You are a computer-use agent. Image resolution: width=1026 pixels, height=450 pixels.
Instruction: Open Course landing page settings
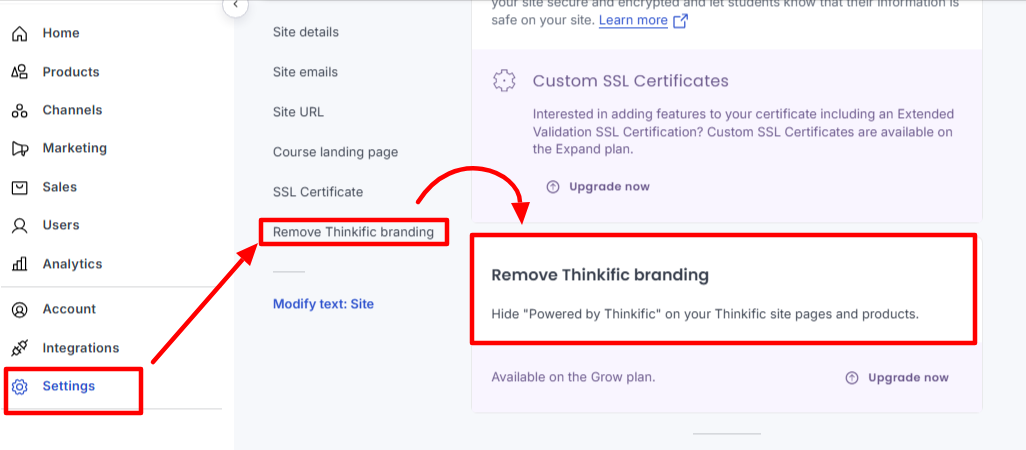point(335,152)
